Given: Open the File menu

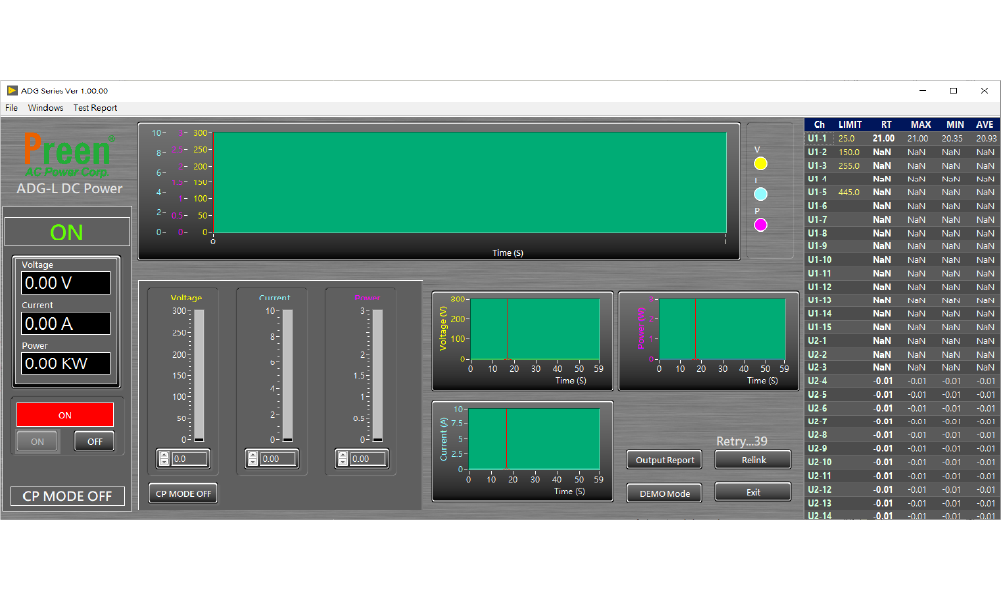Looking at the screenshot, I should [11, 108].
